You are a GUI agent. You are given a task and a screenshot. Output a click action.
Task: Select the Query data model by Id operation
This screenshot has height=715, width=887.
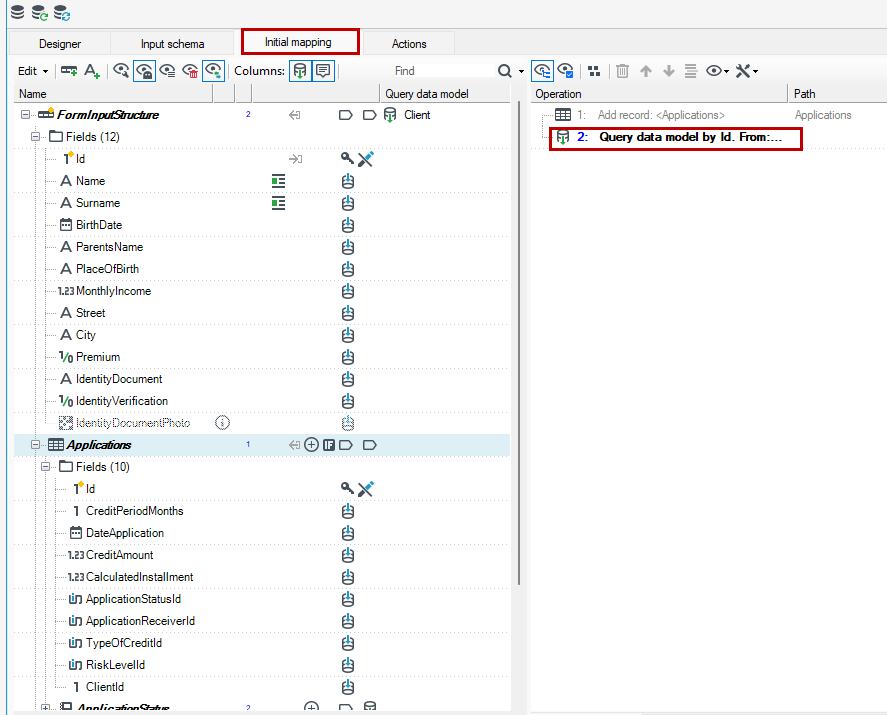point(690,137)
